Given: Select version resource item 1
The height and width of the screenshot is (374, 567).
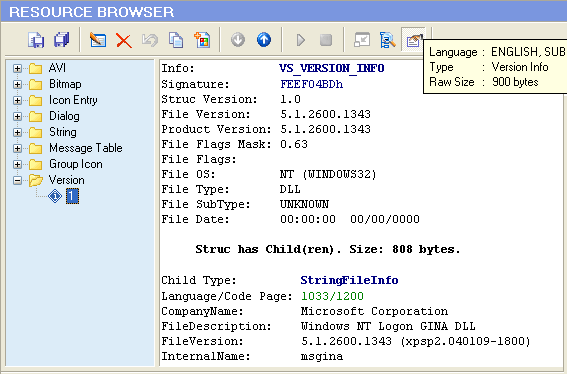Looking at the screenshot, I should [72, 196].
